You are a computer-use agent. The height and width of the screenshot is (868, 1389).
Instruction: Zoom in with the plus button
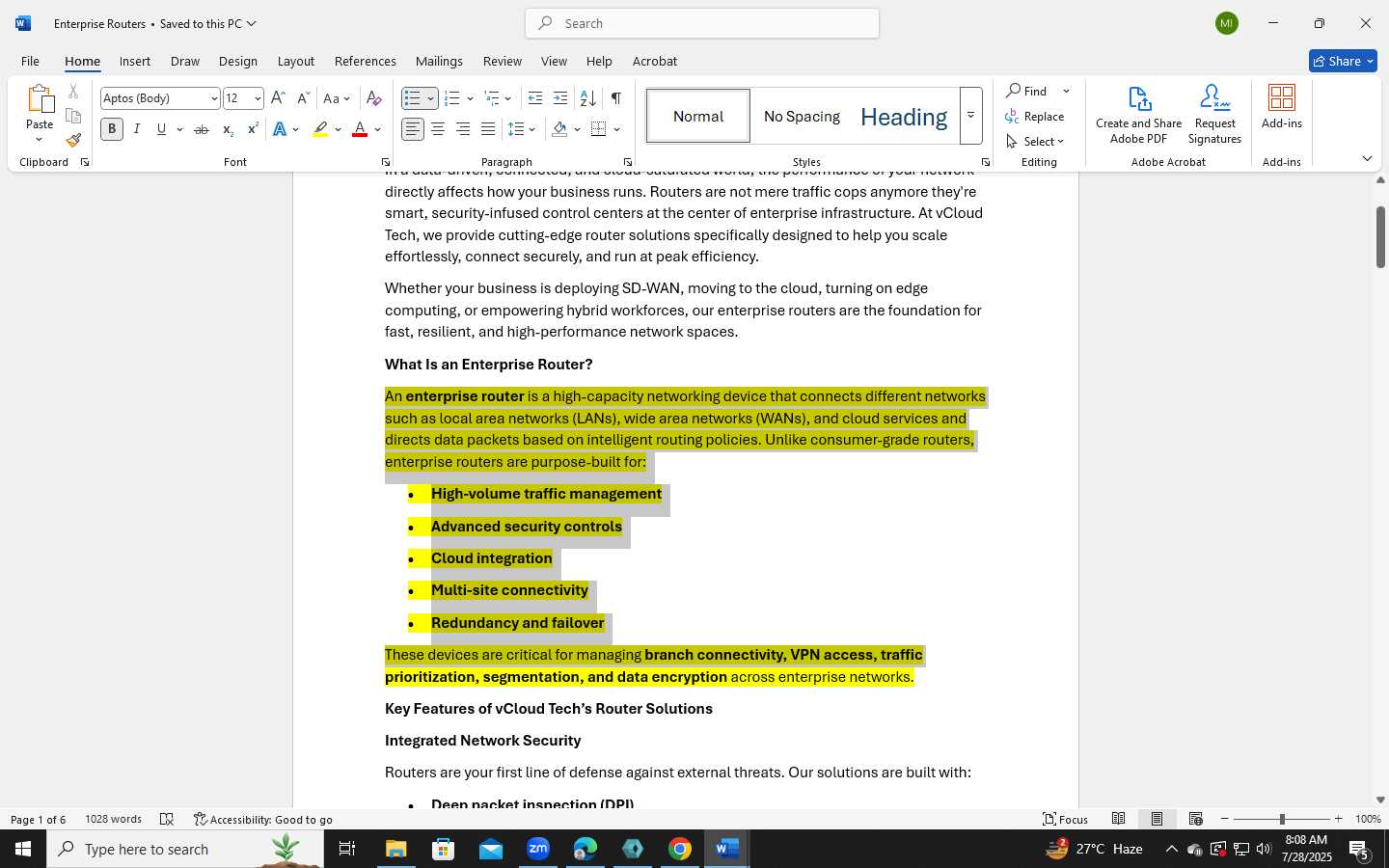(x=1338, y=819)
